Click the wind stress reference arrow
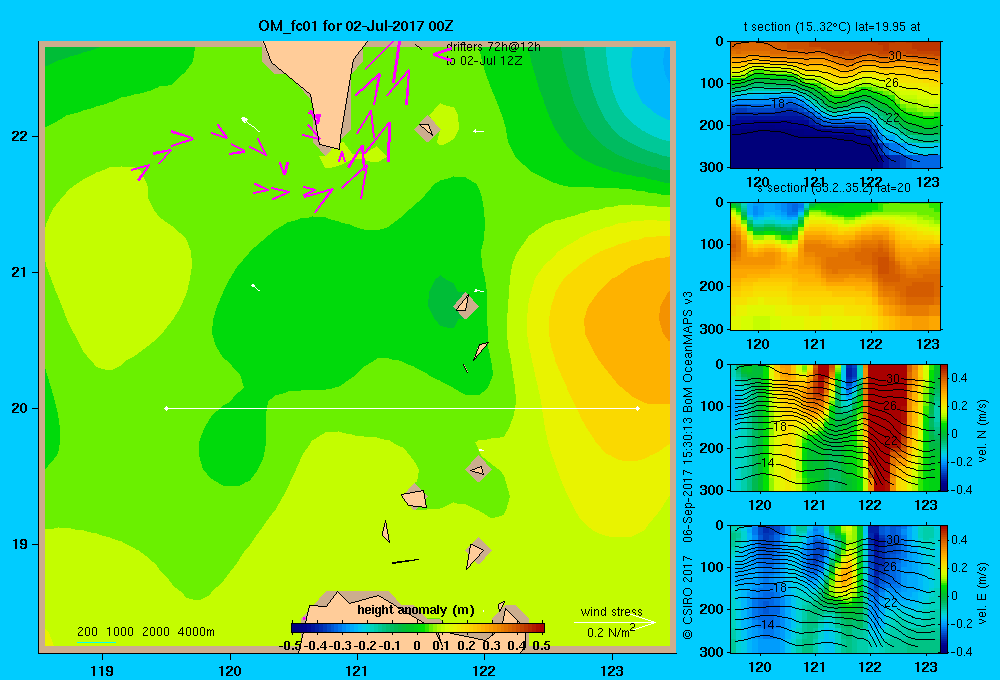This screenshot has height=680, width=1000. click(x=615, y=622)
